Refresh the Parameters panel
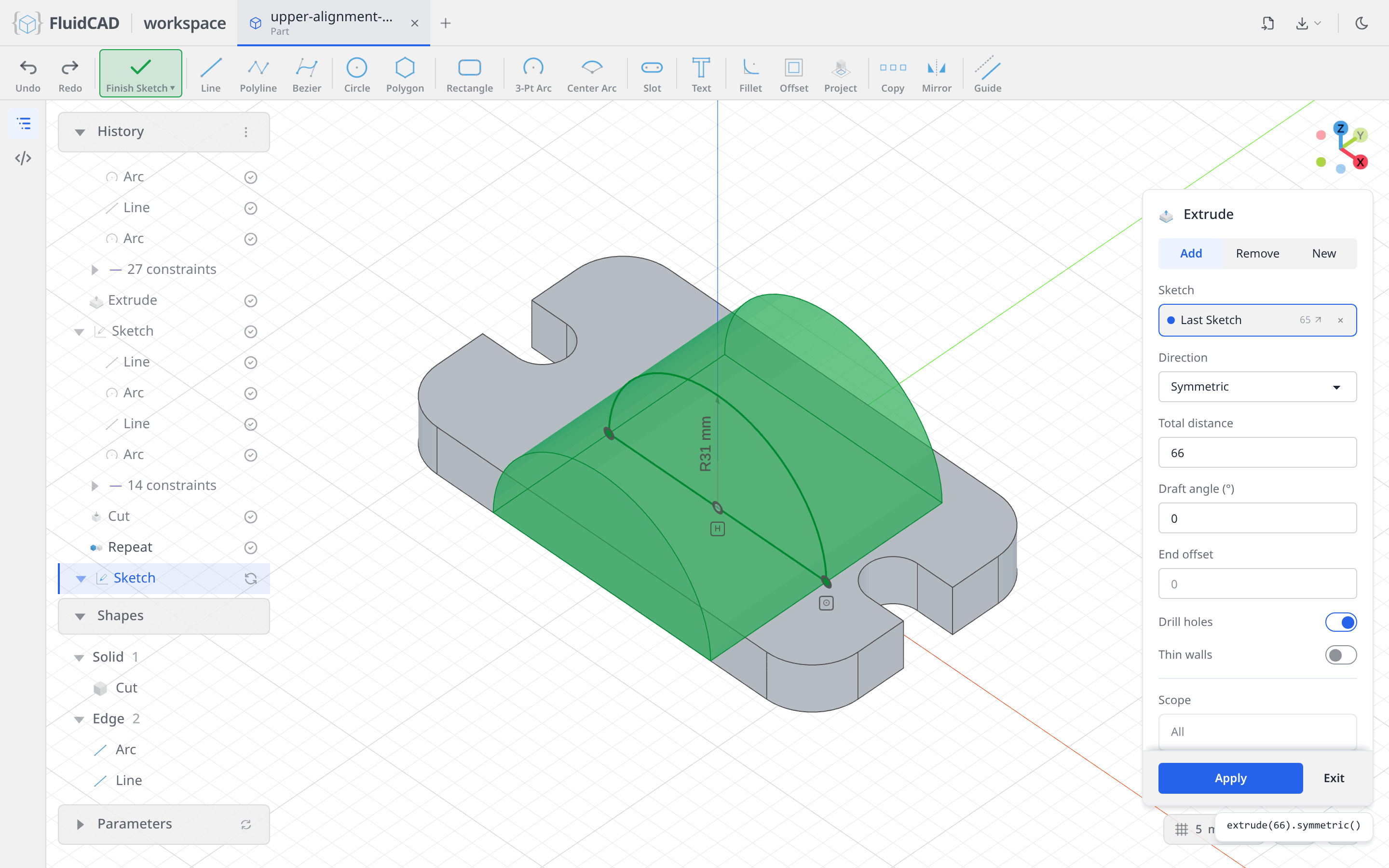 [x=245, y=825]
